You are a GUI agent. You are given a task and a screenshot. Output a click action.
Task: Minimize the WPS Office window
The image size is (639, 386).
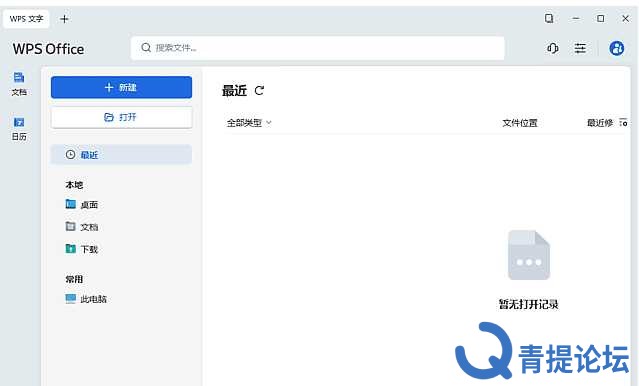[576, 18]
